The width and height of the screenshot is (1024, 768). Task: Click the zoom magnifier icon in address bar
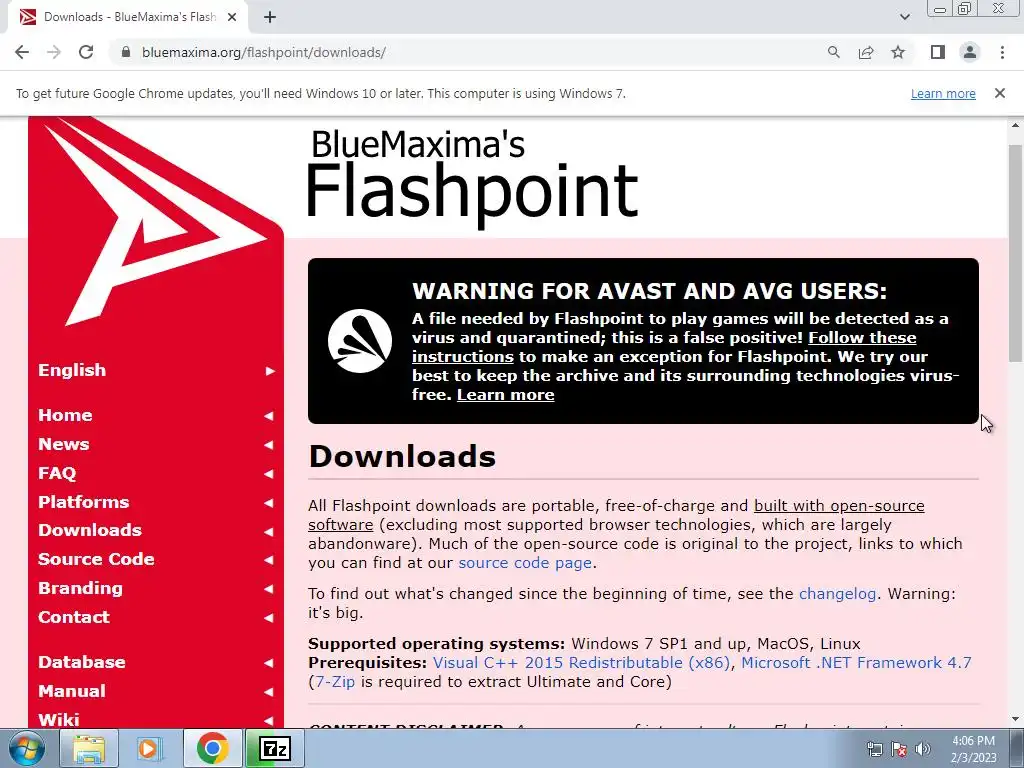coord(834,52)
